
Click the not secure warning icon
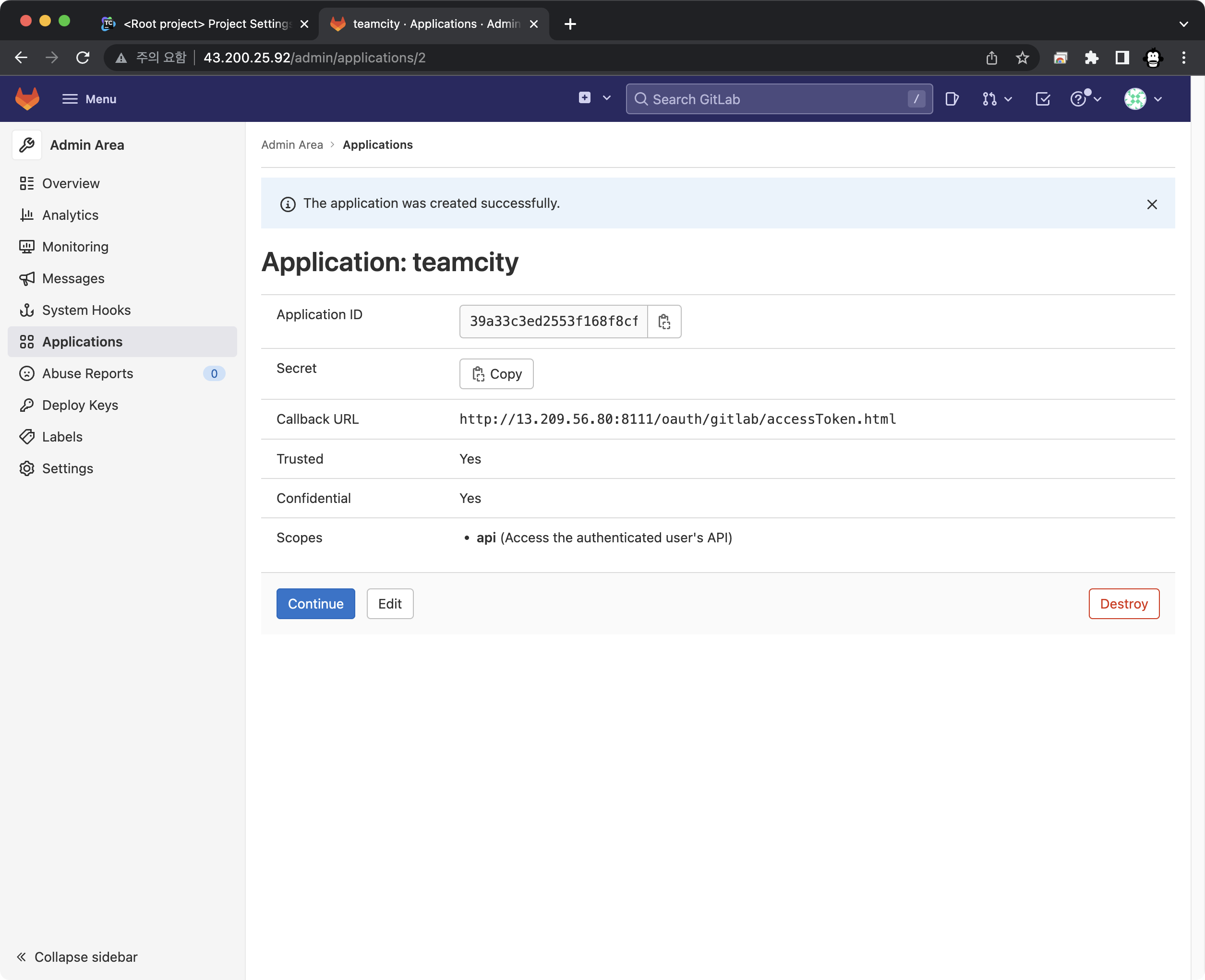pyautogui.click(x=121, y=58)
